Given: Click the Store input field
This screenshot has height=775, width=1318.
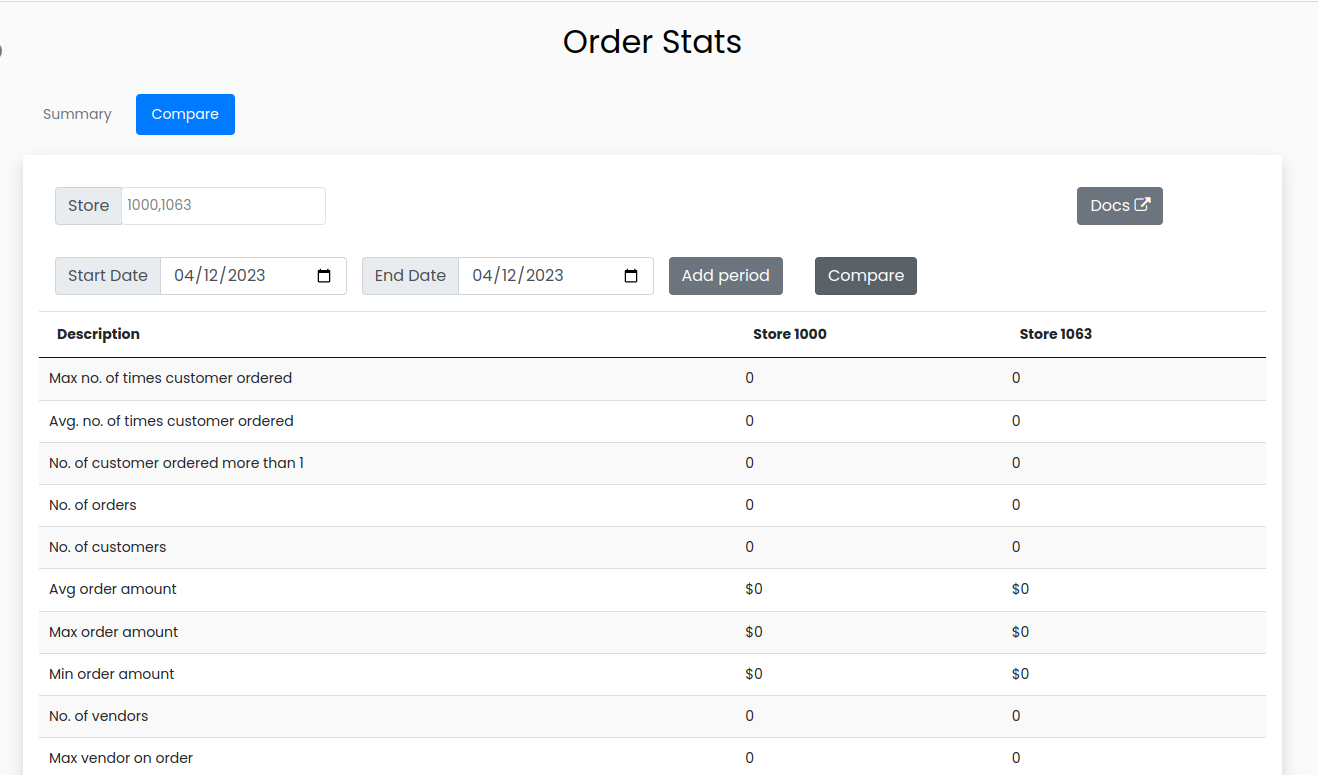Looking at the screenshot, I should (x=222, y=206).
